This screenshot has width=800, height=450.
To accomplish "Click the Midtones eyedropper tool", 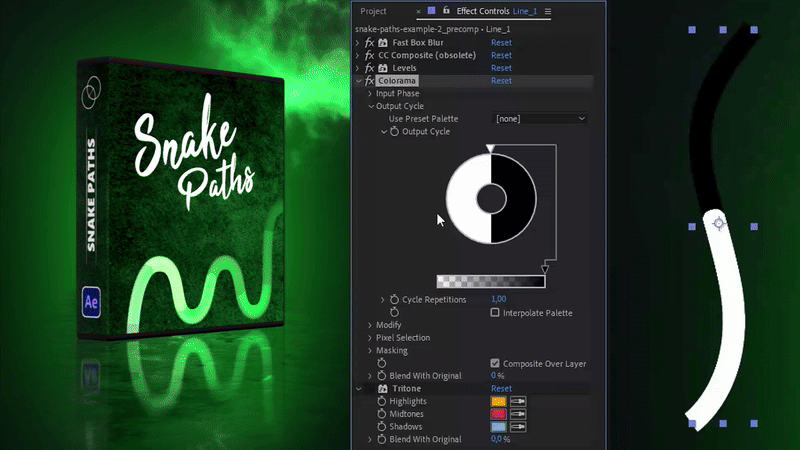I will pyautogui.click(x=518, y=414).
